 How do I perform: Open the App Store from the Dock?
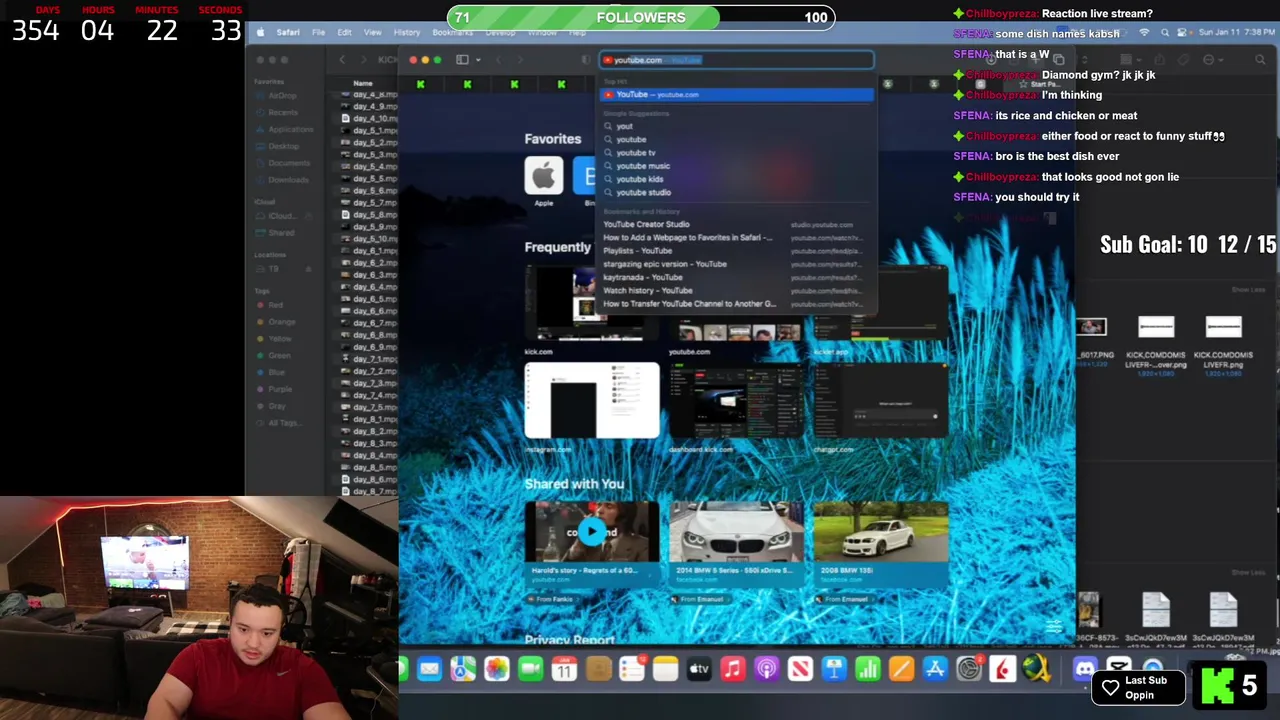click(x=935, y=669)
